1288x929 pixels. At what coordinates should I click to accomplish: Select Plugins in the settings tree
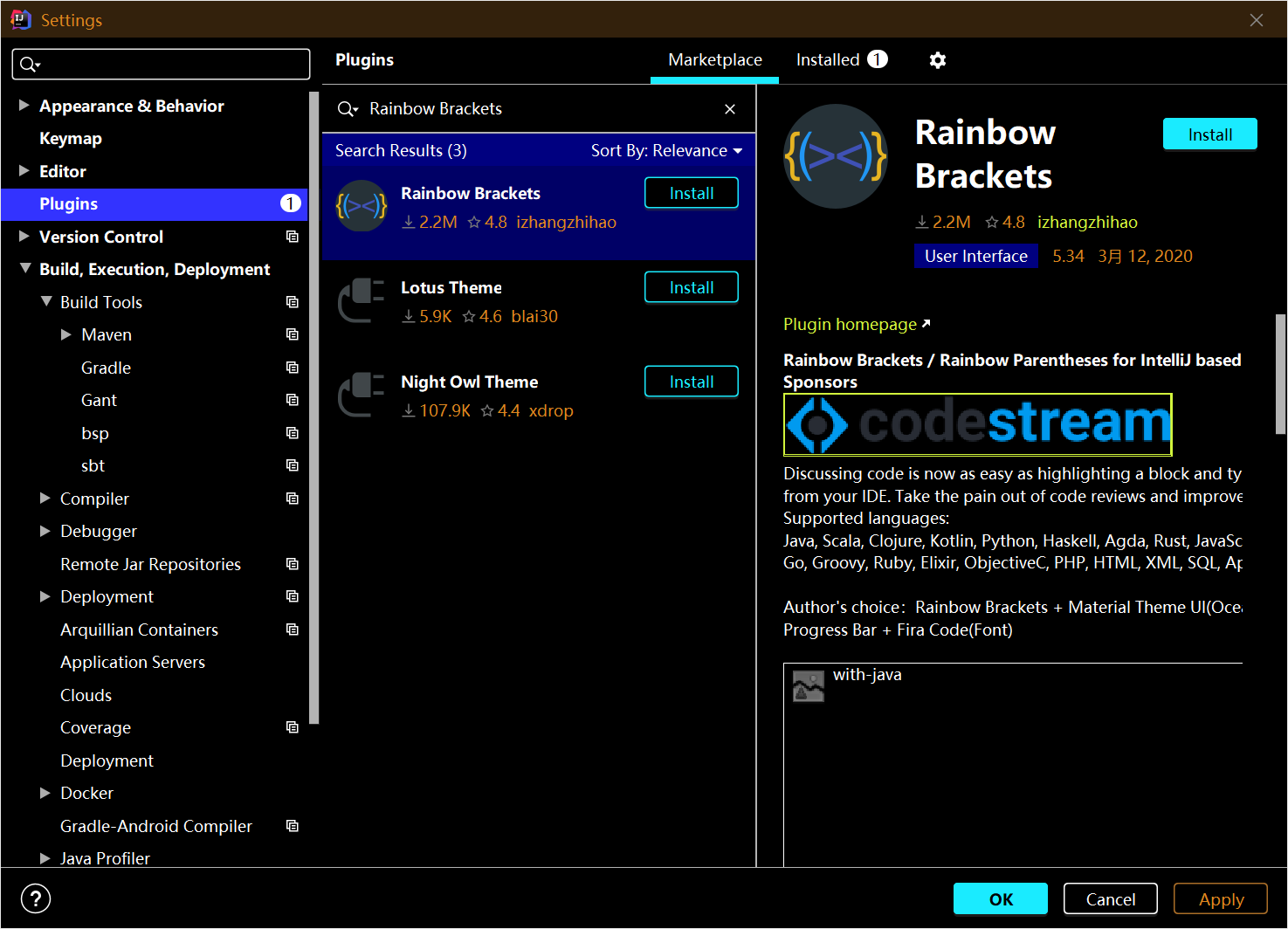[x=154, y=203]
